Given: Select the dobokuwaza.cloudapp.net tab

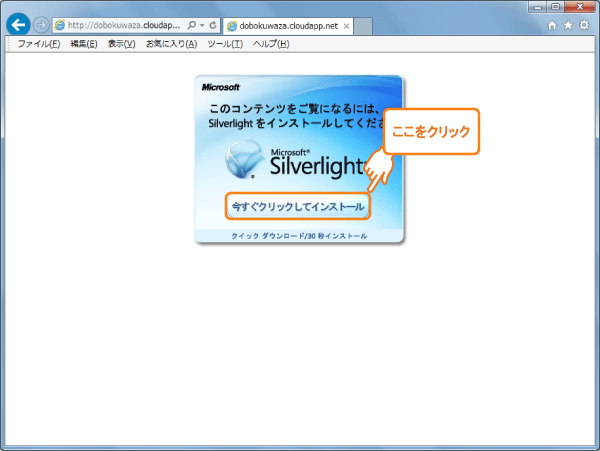Looking at the screenshot, I should [x=288, y=26].
